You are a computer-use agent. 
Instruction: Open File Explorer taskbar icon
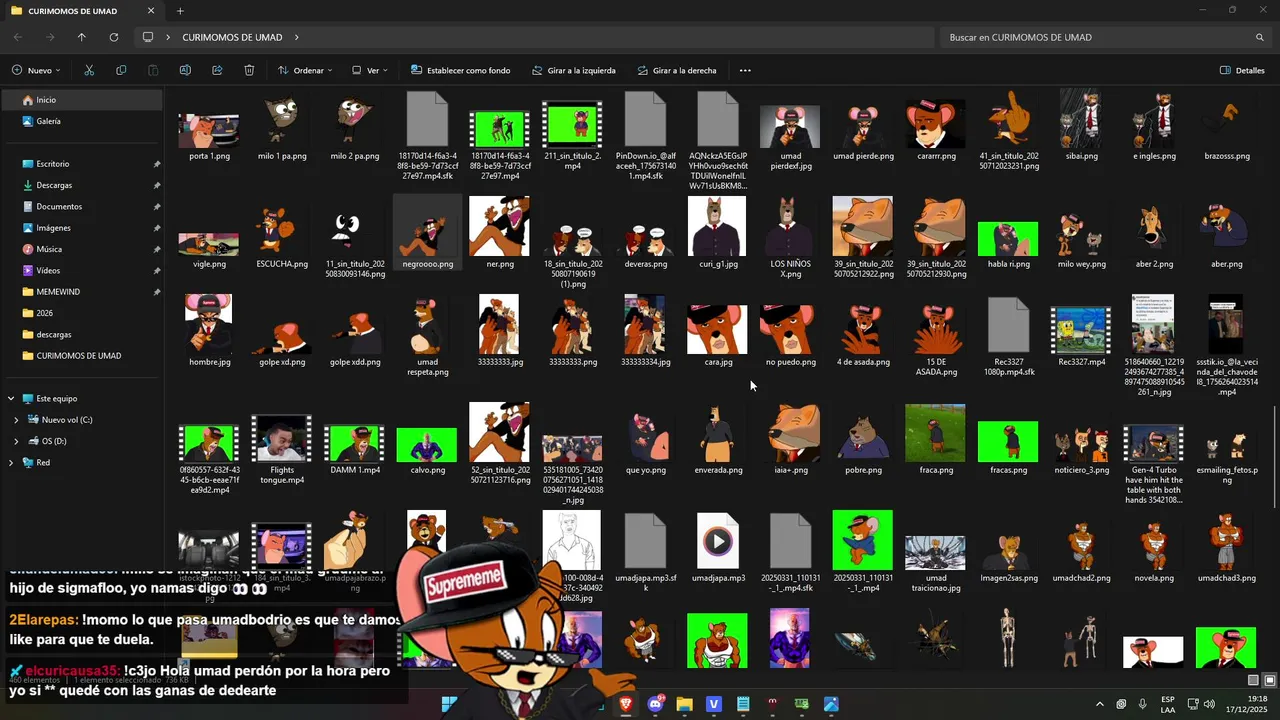[x=684, y=704]
